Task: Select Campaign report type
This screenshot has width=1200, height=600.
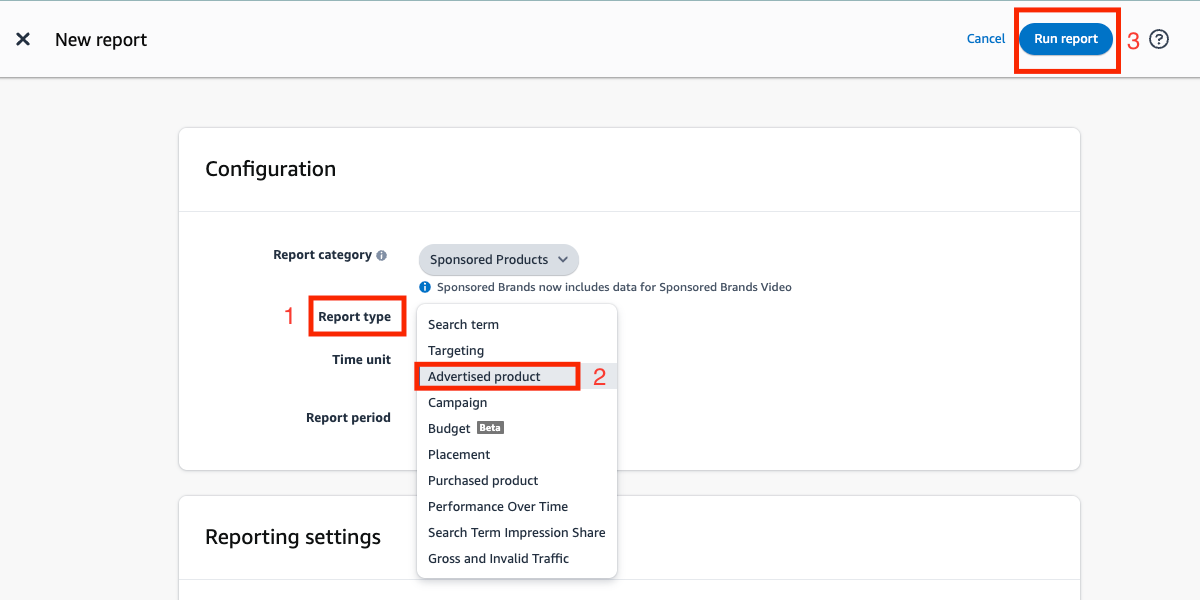Action: (x=458, y=403)
